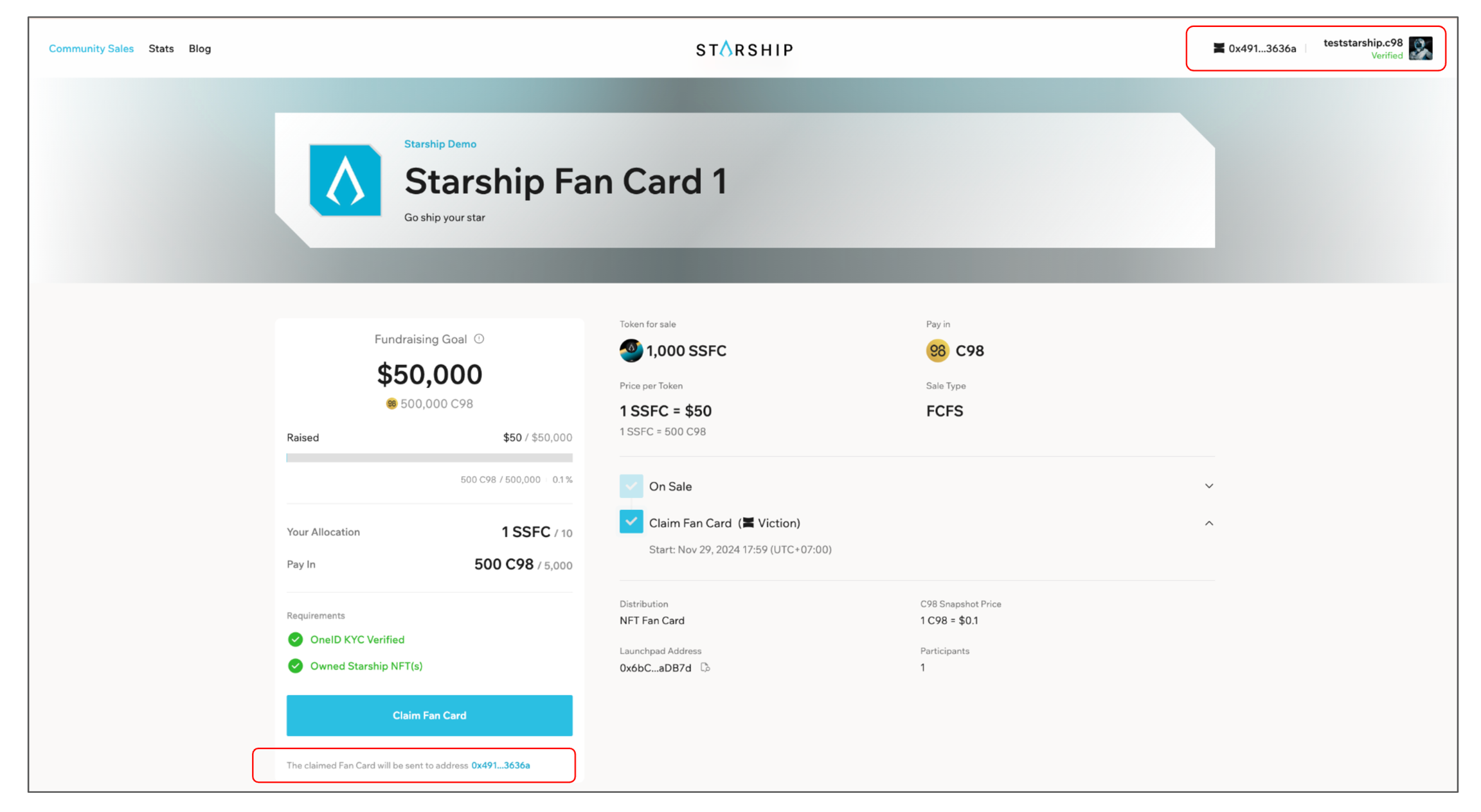Open the Community Sales menu item
The image size is (1481, 812).
pos(91,49)
